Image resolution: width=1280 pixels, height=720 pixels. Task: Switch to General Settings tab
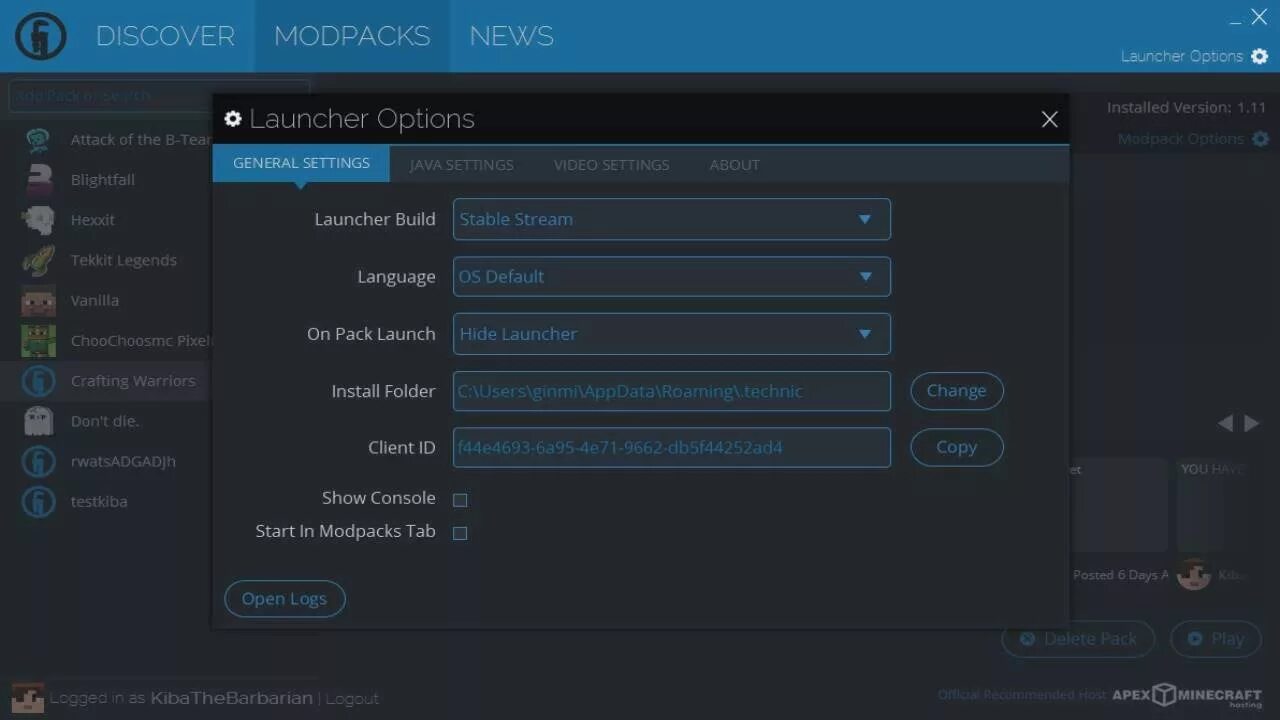point(301,163)
